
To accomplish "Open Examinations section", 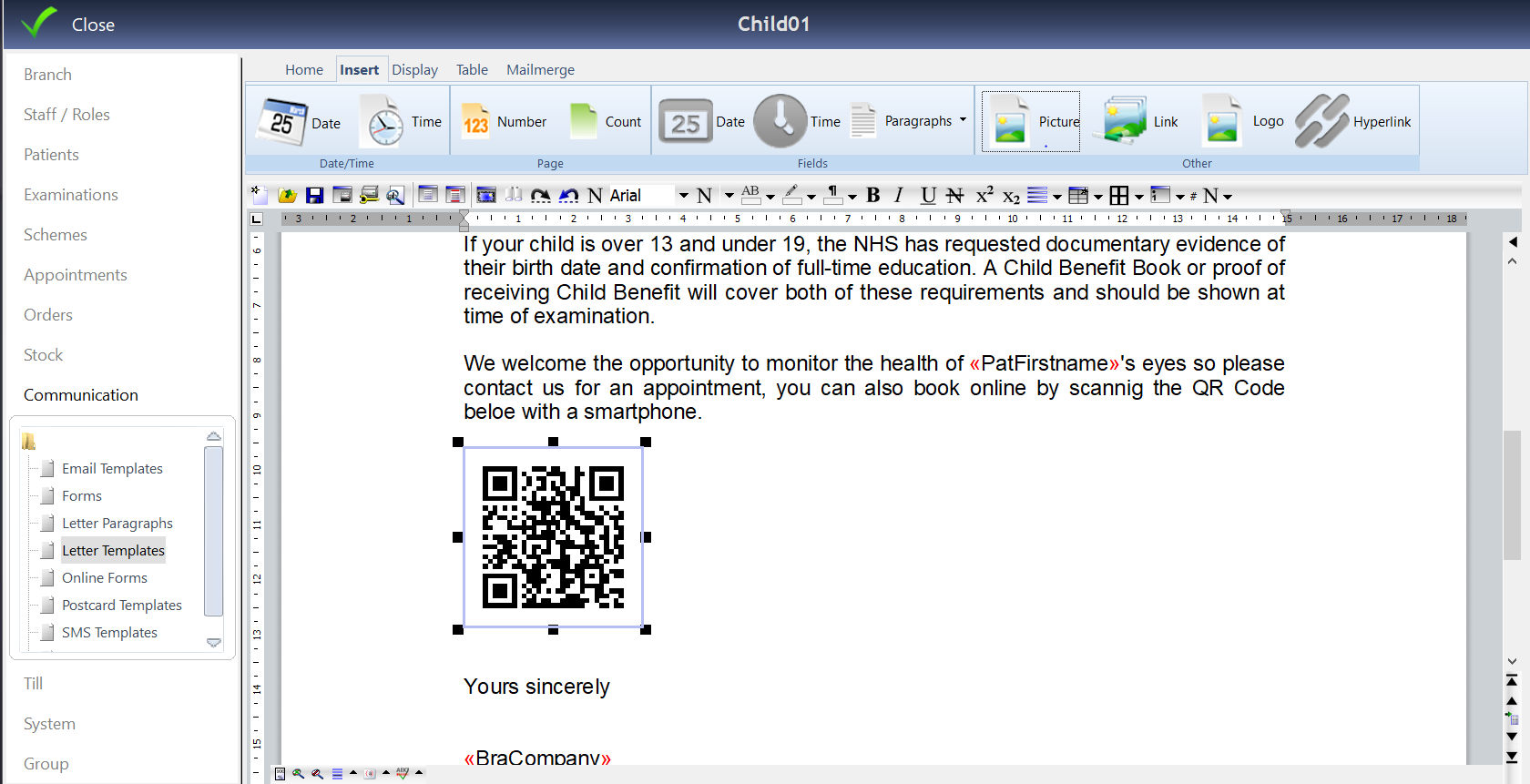I will 71,195.
